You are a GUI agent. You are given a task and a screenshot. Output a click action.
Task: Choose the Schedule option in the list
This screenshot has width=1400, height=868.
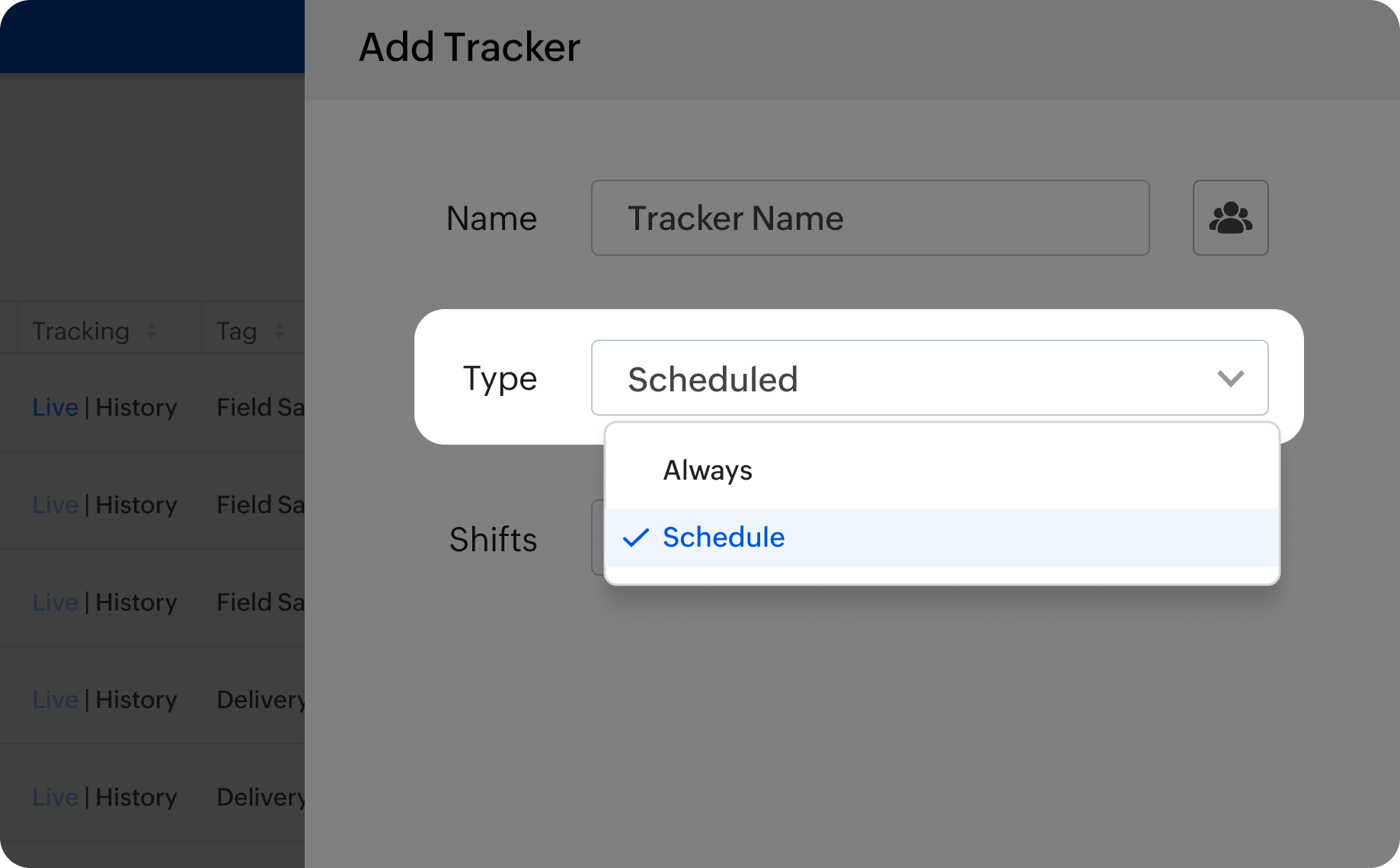click(724, 538)
